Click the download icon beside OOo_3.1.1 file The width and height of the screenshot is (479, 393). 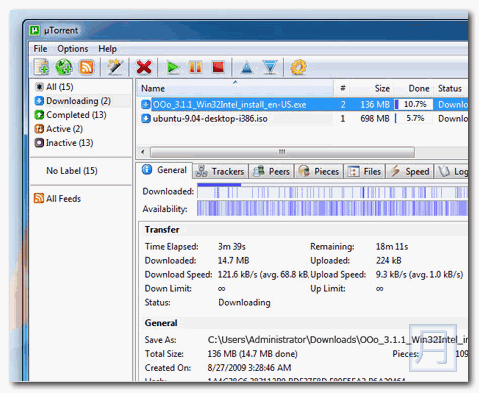(x=146, y=104)
